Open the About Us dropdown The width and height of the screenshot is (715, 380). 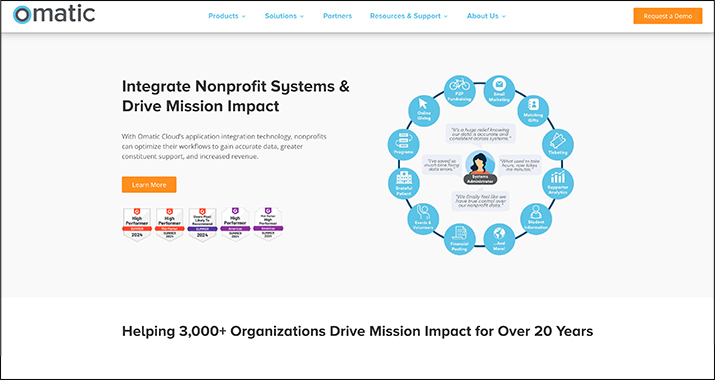tap(486, 16)
